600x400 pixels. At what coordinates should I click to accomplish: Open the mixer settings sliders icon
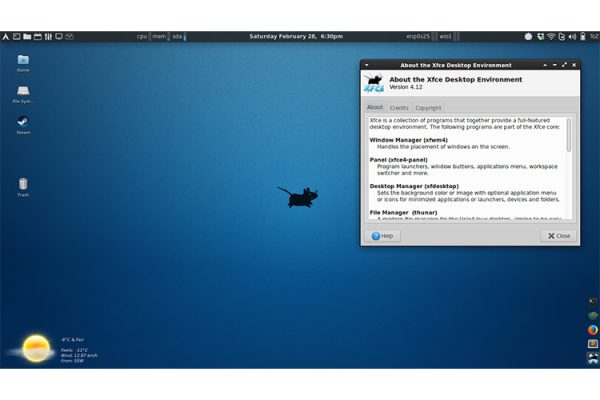pos(48,37)
